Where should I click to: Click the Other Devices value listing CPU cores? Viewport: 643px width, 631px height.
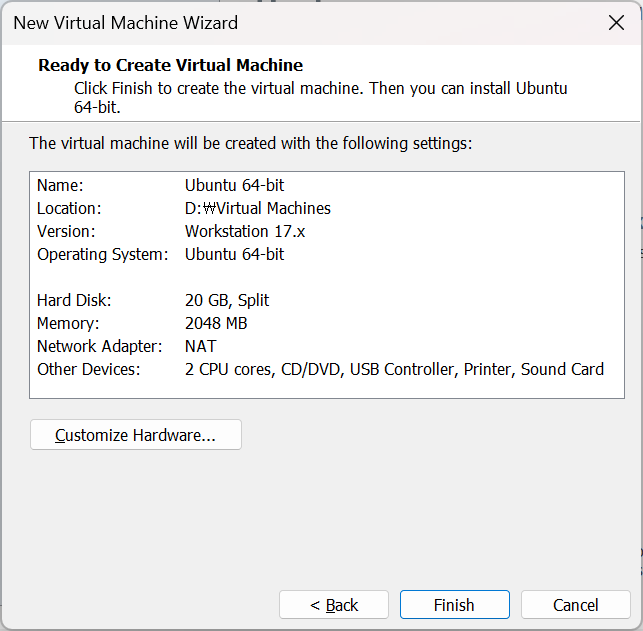pyautogui.click(x=394, y=369)
